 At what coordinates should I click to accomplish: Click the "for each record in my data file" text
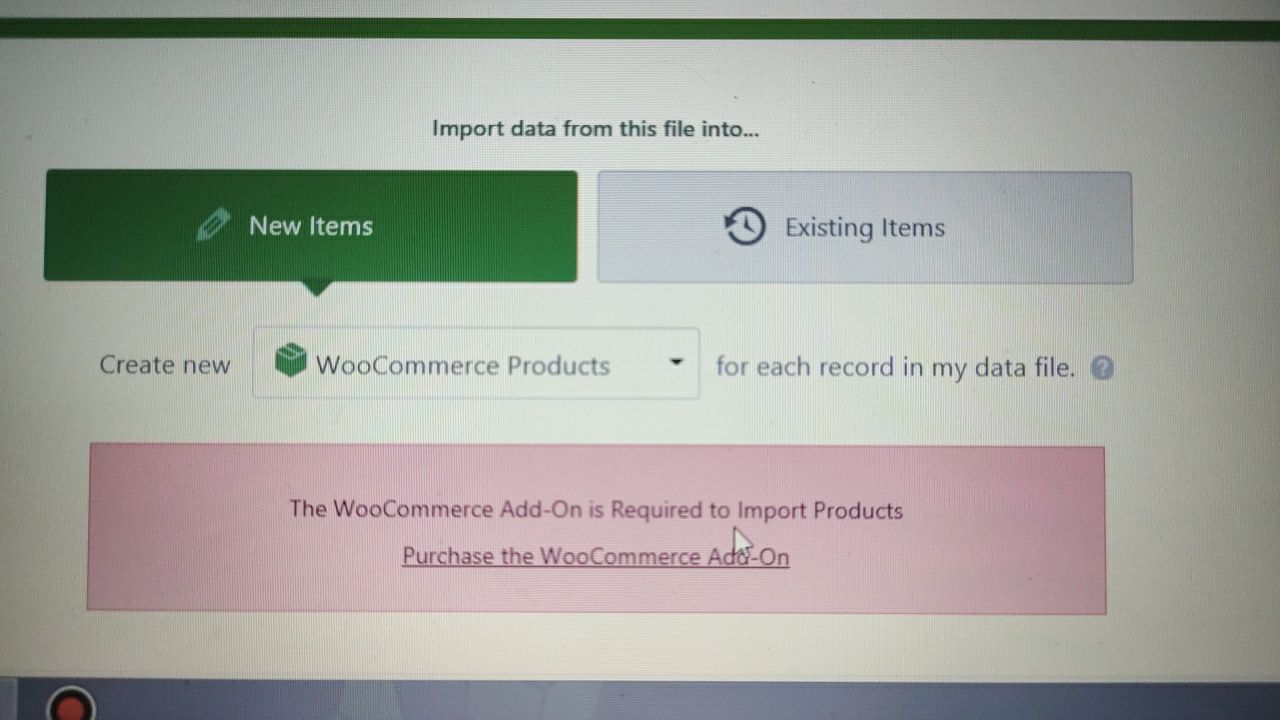895,368
